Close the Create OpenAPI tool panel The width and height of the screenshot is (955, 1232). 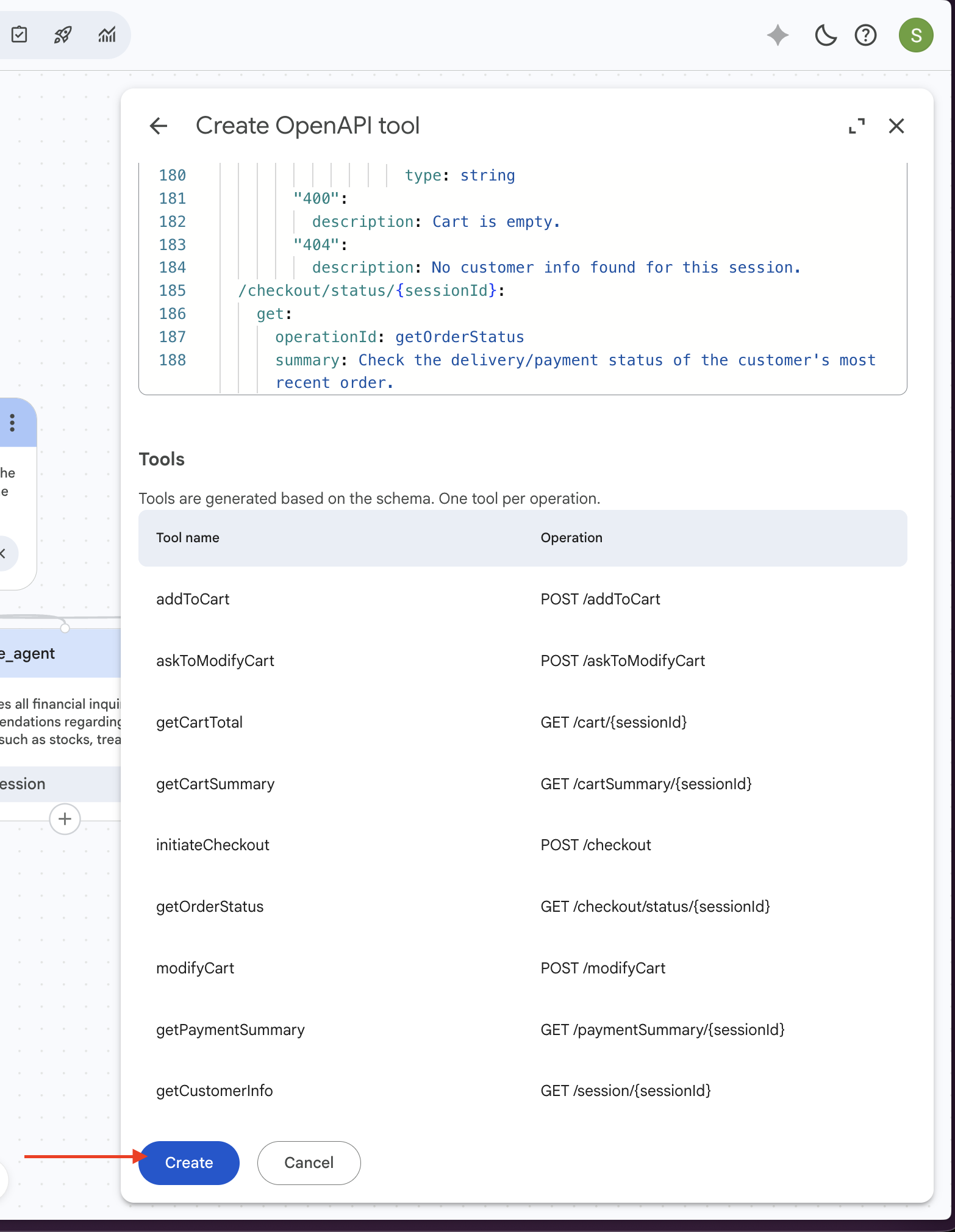coord(896,126)
